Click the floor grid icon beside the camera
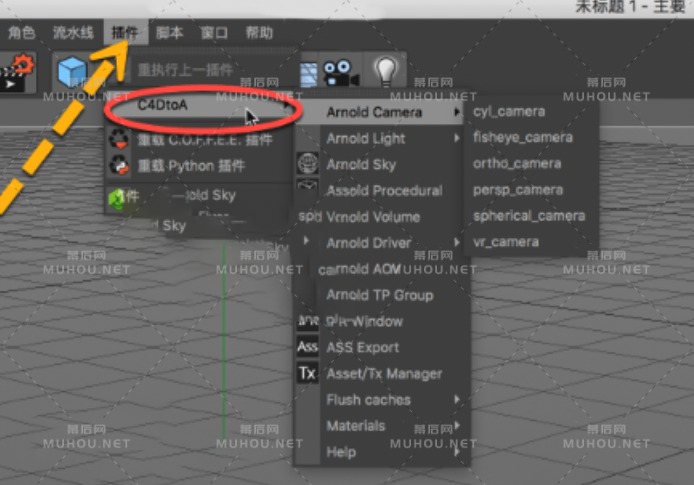The width and height of the screenshot is (694, 485). (x=309, y=74)
